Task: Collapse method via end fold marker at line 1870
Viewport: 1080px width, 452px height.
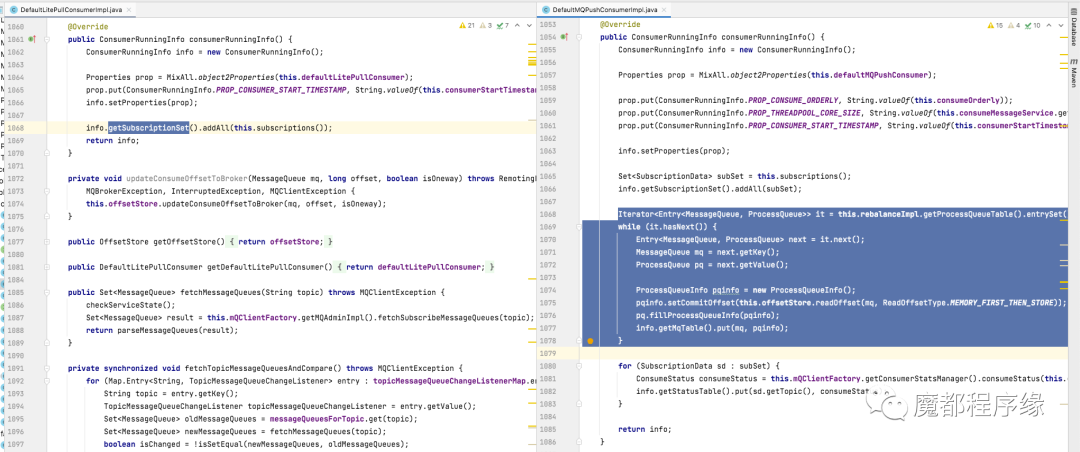Action: [x=48, y=153]
